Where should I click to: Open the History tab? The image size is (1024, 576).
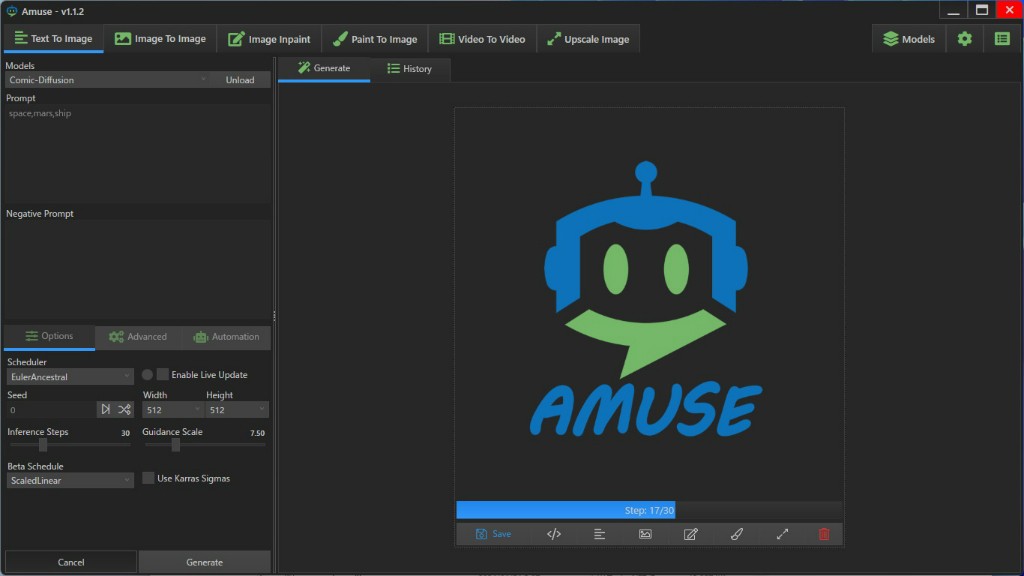click(x=409, y=69)
